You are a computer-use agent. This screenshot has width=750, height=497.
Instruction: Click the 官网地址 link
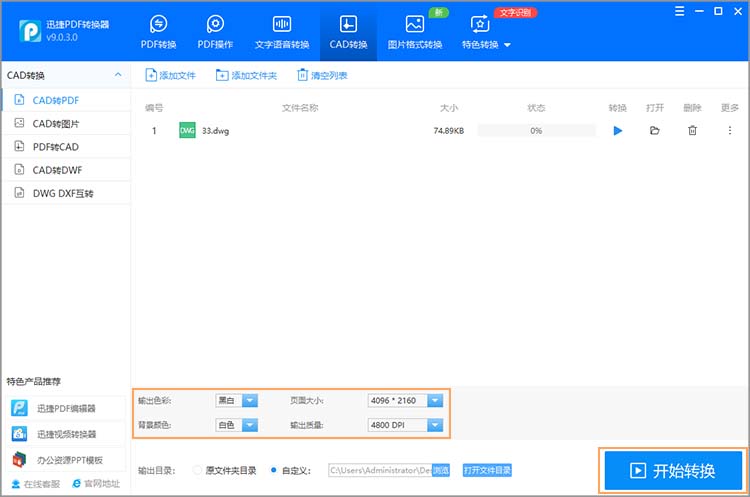96,484
